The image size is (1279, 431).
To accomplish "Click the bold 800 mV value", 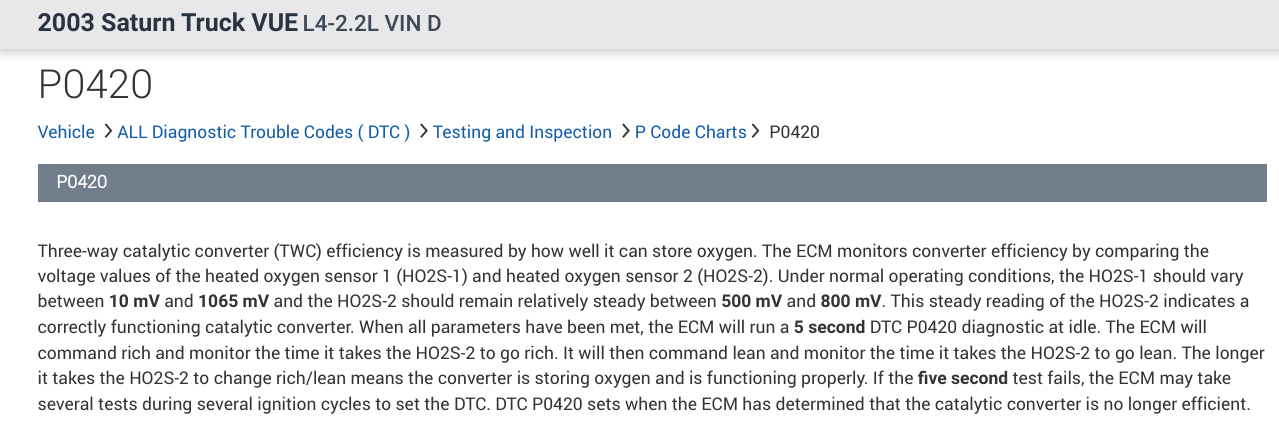I will coord(851,301).
